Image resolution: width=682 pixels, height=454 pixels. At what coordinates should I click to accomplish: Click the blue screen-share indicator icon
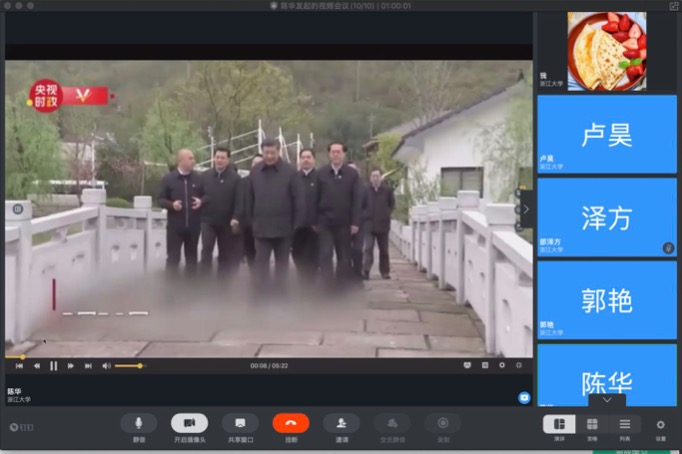pyautogui.click(x=524, y=397)
